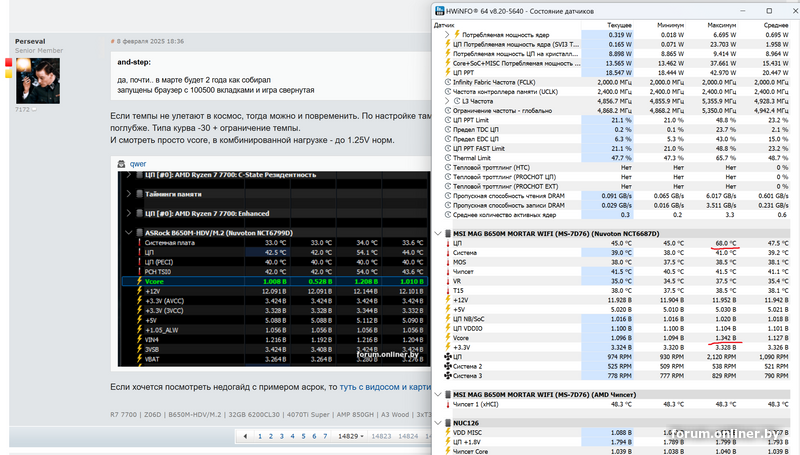Go to forum page 1
The height and width of the screenshot is (455, 800).
[260, 436]
